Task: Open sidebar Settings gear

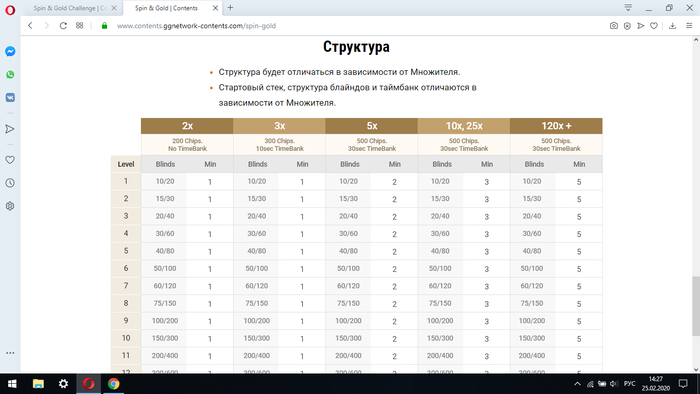Action: (10, 206)
